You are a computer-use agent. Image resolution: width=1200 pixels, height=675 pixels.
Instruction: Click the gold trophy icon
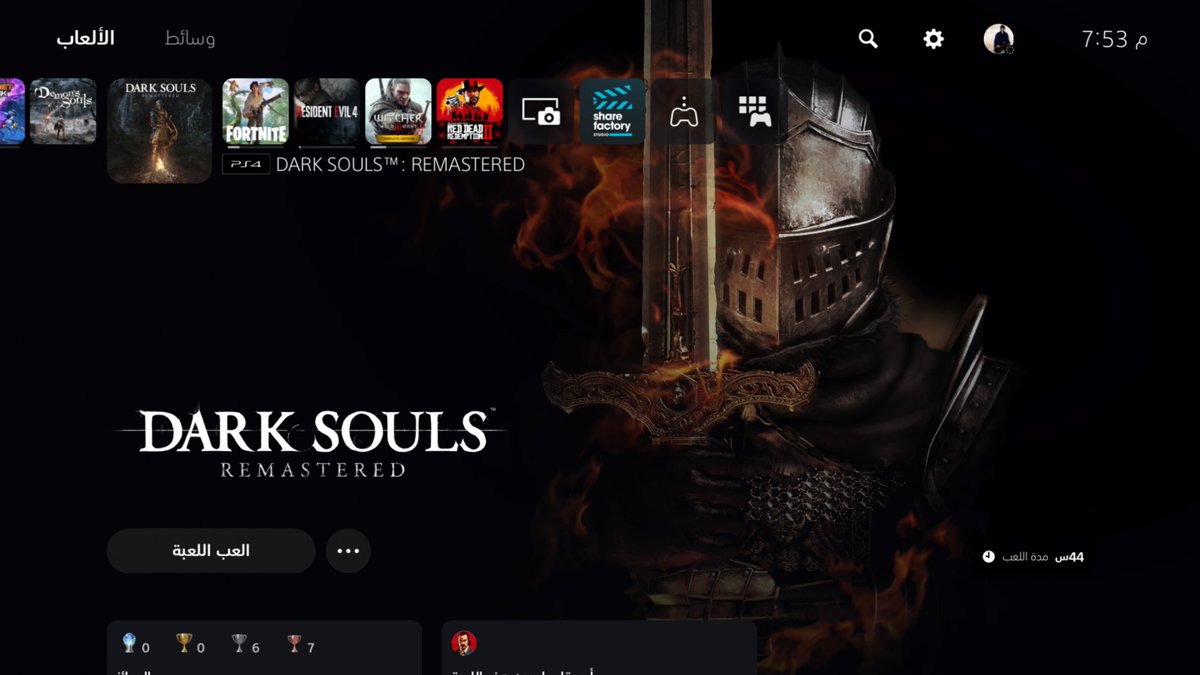coord(184,644)
